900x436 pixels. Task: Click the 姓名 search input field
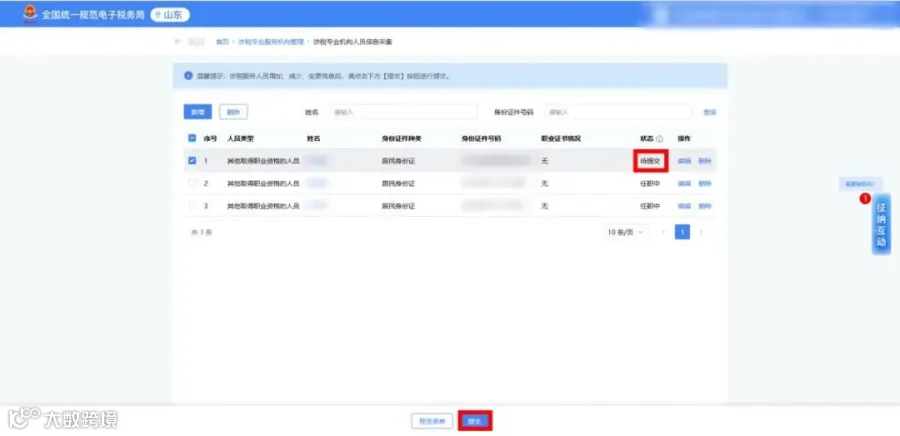coord(404,112)
